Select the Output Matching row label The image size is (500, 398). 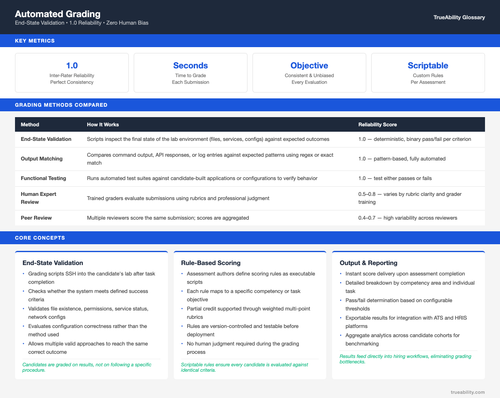click(42, 159)
